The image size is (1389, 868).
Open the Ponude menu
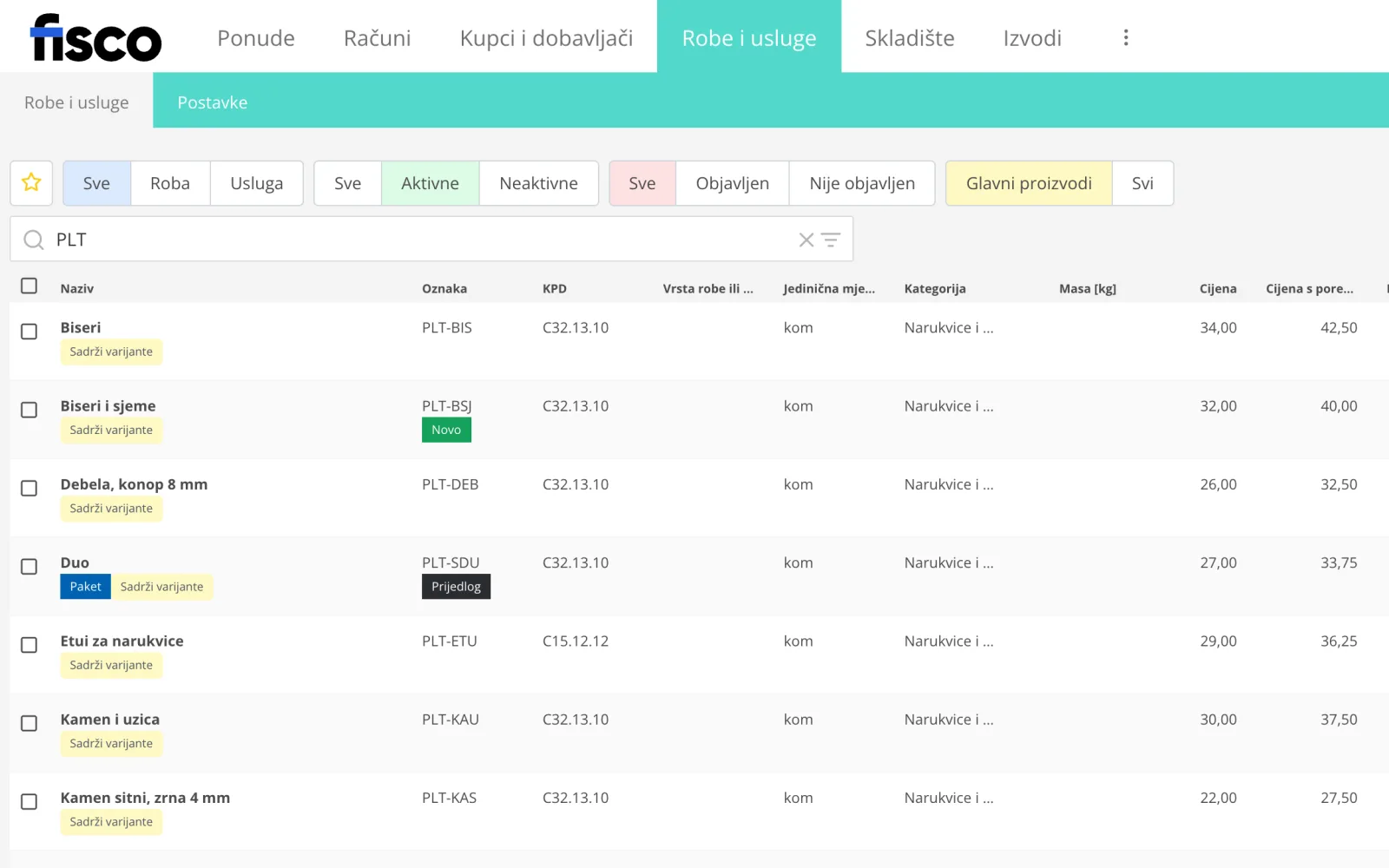256,38
